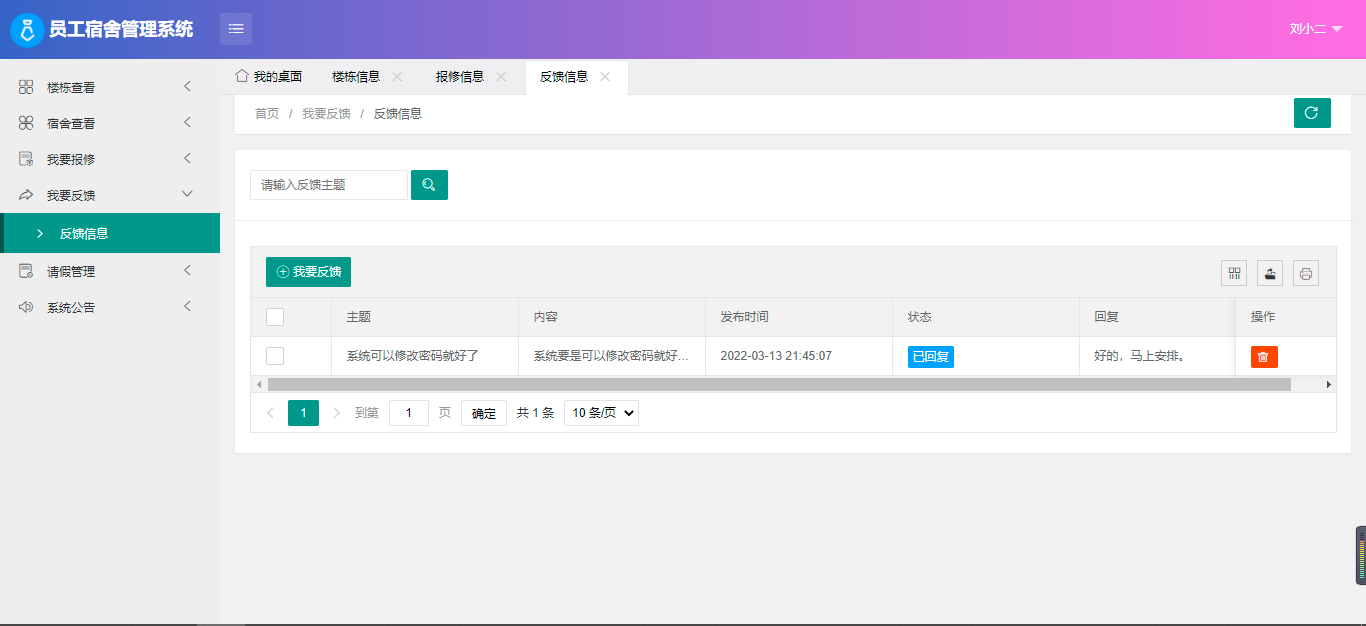Click the 我要反馈 share icon

pyautogui.click(x=26, y=195)
